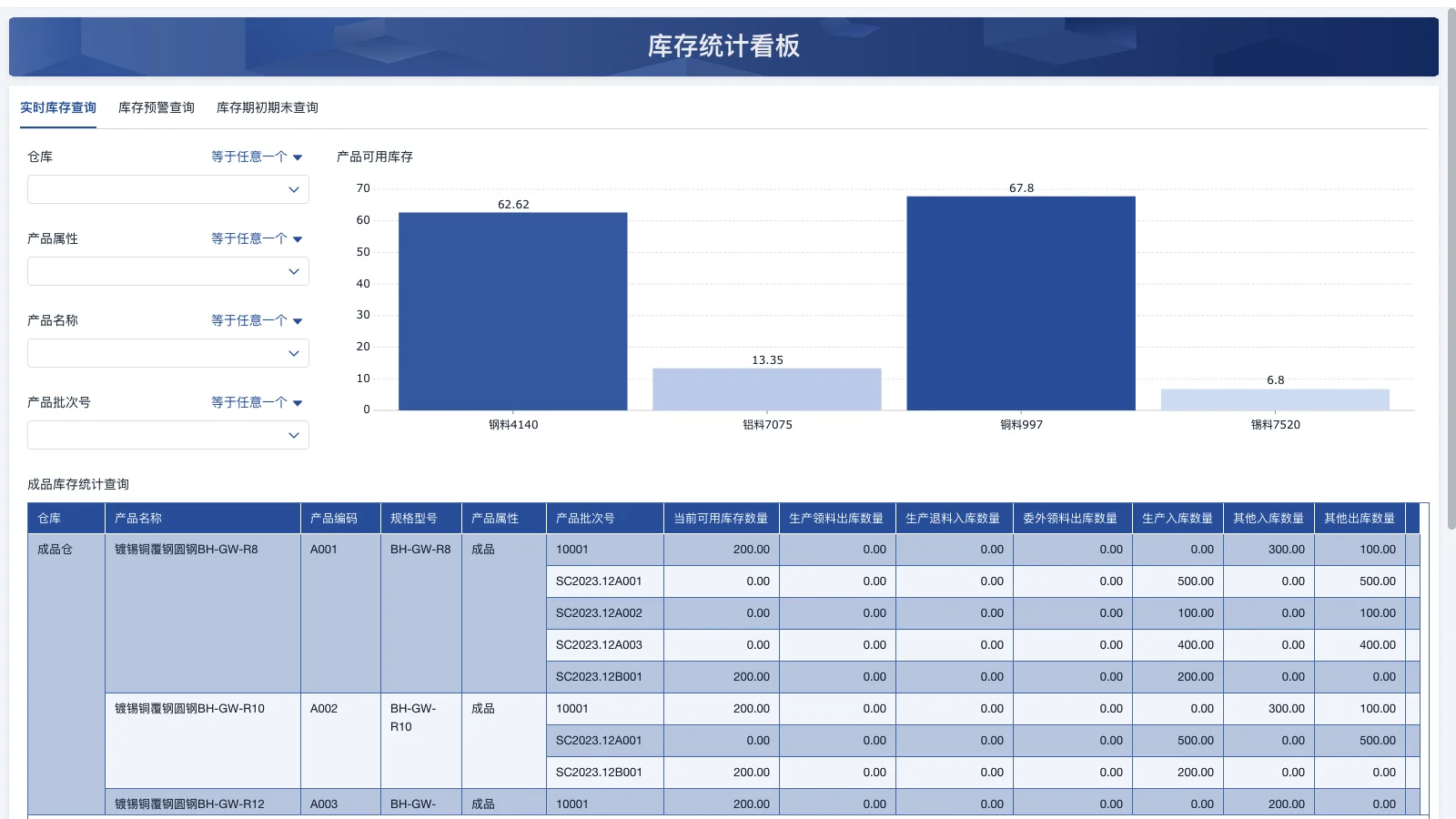Expand the 产品批次号 combo box chevron
This screenshot has height=819, width=1456.
pyautogui.click(x=293, y=435)
